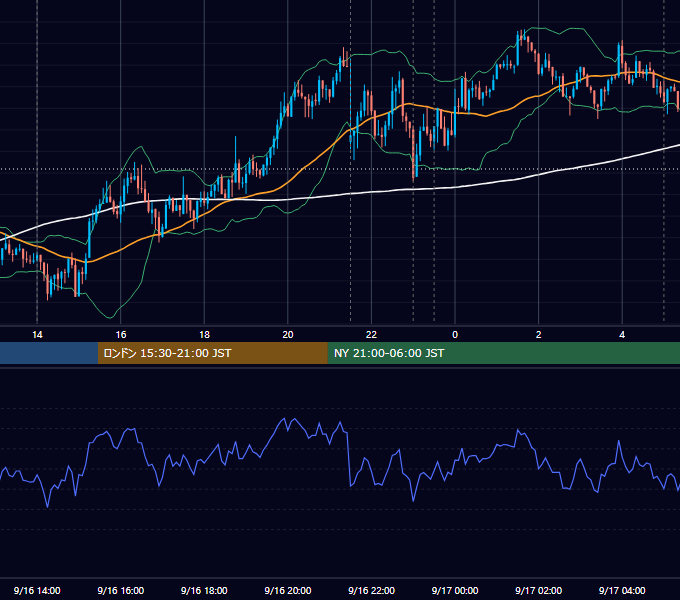Click the 9/16 16:00 time label

[x=121, y=590]
